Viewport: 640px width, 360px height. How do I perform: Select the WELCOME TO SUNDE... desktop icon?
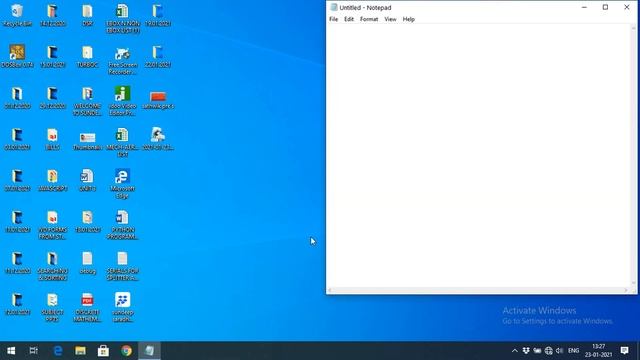[x=87, y=101]
